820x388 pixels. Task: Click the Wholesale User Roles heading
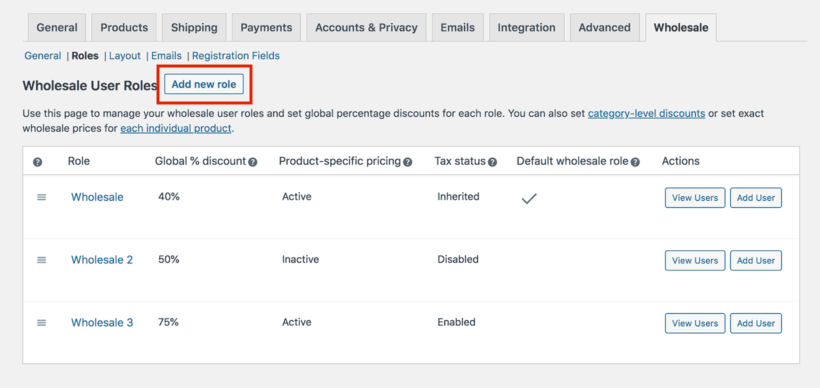(90, 86)
